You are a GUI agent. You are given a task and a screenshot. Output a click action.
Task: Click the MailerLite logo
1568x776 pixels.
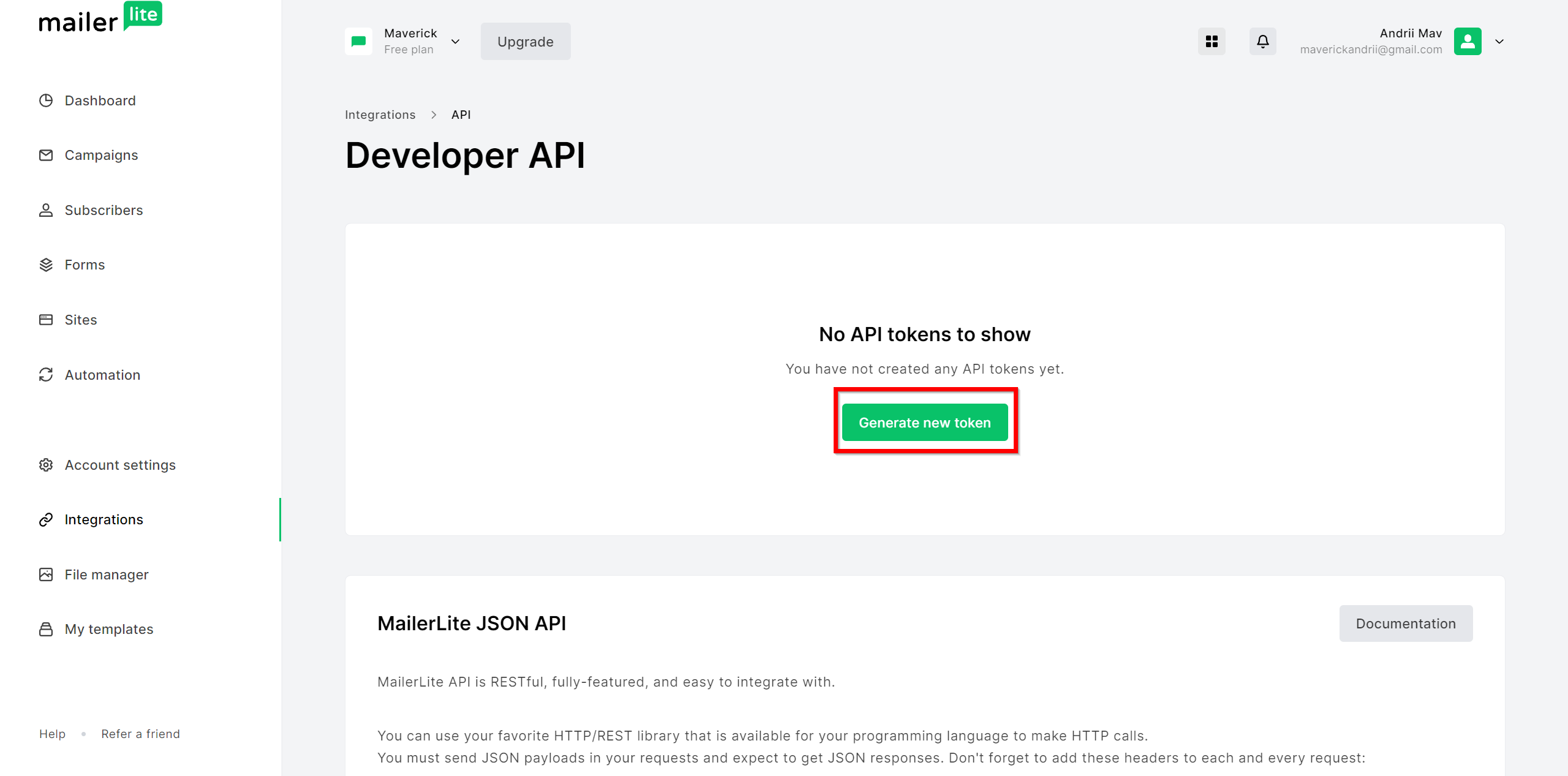click(x=100, y=18)
